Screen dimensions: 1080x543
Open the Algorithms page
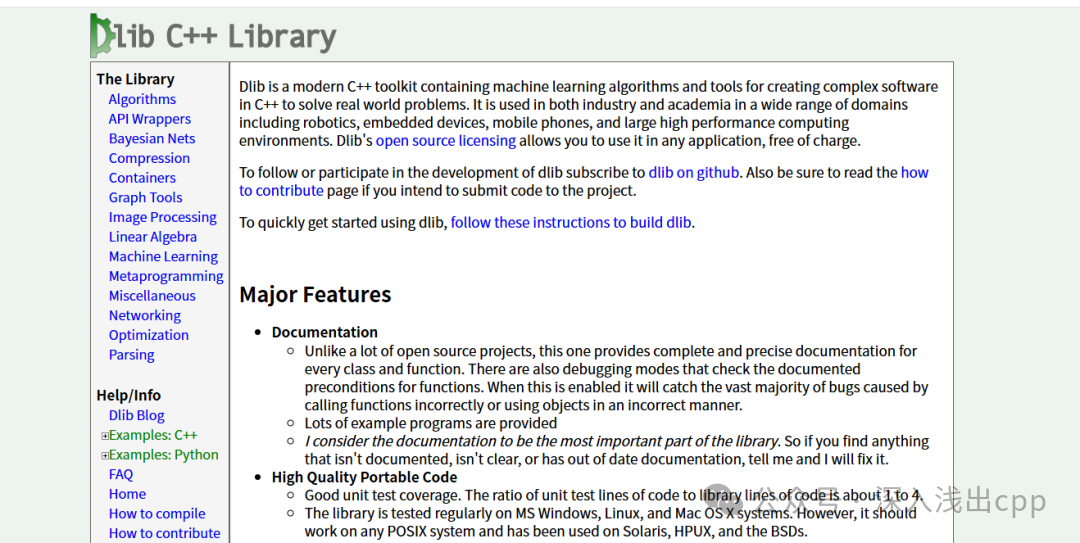pos(142,99)
